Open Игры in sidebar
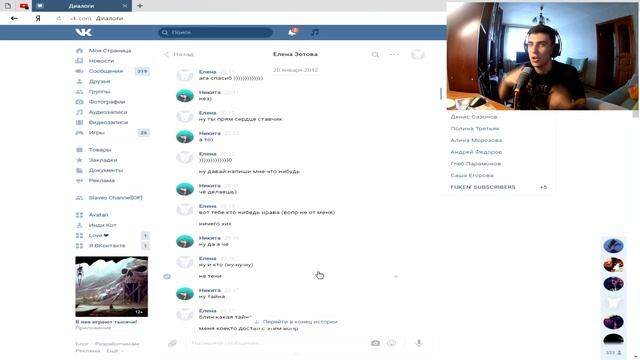 pyautogui.click(x=96, y=133)
